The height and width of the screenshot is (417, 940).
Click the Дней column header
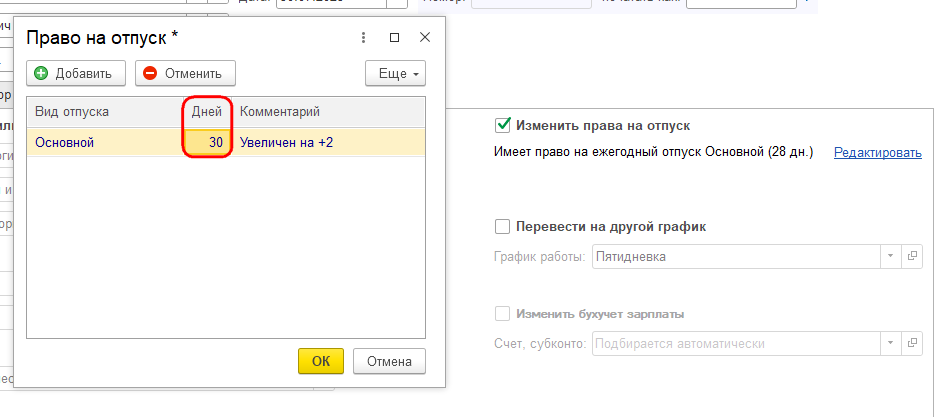[x=207, y=111]
